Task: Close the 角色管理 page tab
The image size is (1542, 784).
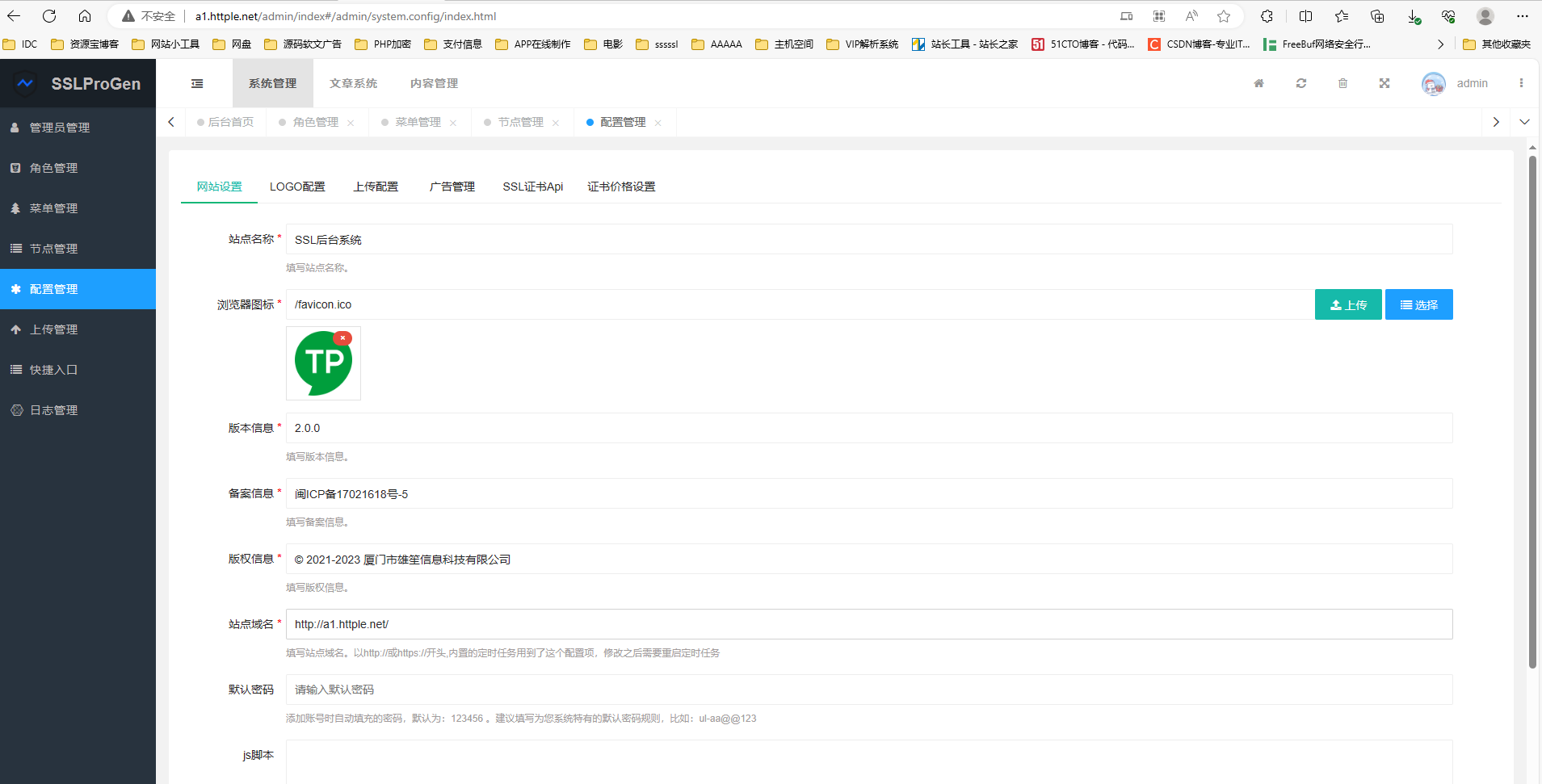Action: click(x=351, y=123)
